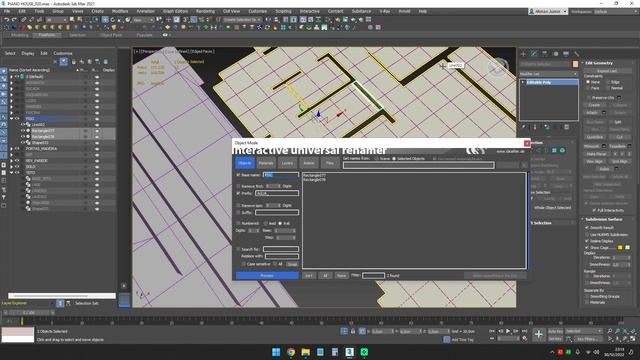Toggle the Full Interactivity checkbox
640x360 pixels.
(594, 210)
